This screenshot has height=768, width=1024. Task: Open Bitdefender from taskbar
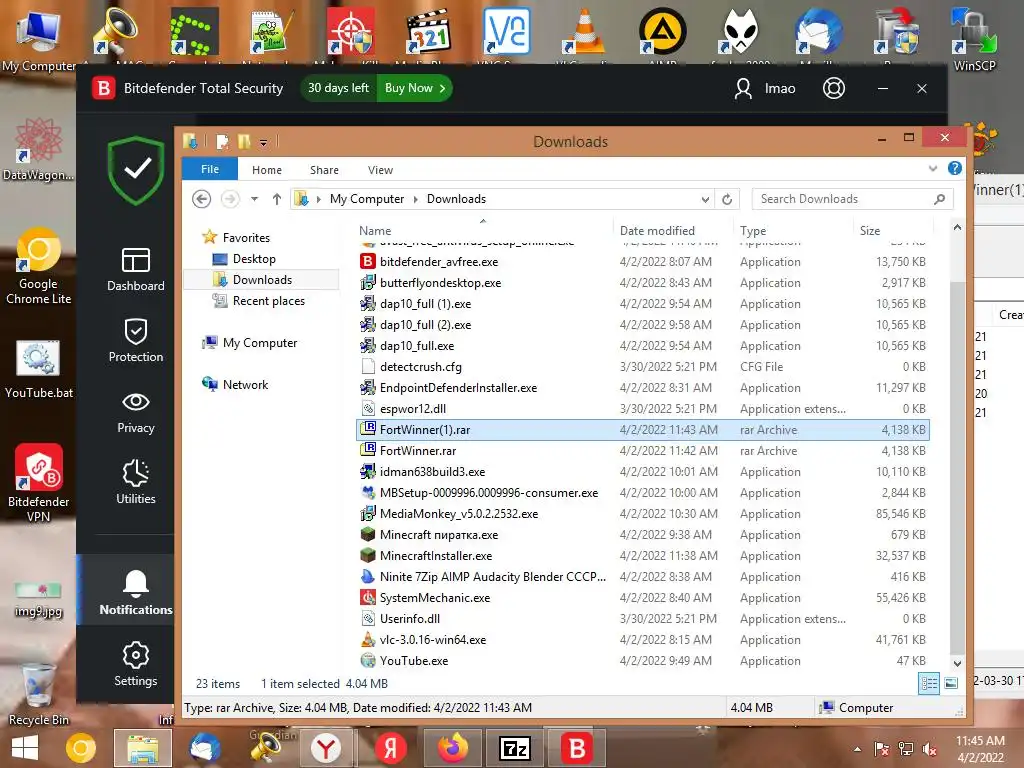tap(577, 748)
